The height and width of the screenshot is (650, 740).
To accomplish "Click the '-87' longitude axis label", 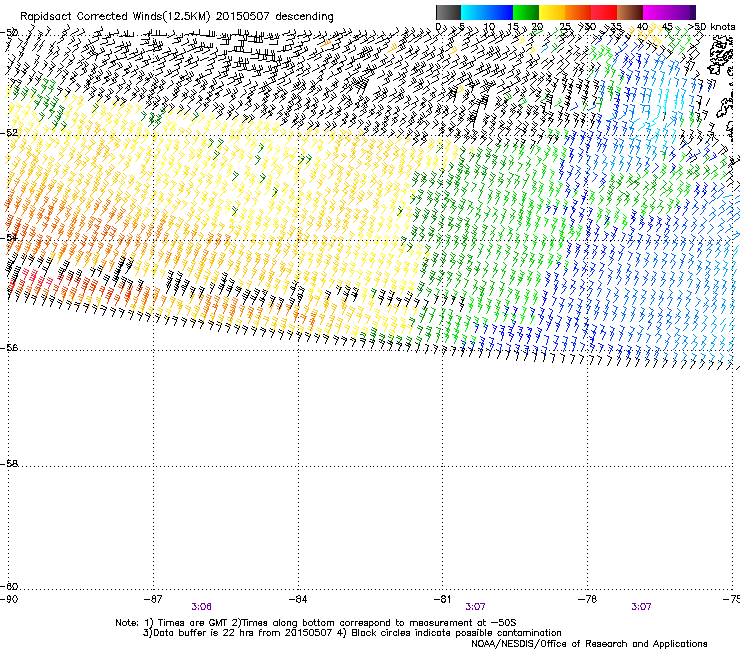I will (x=153, y=599).
